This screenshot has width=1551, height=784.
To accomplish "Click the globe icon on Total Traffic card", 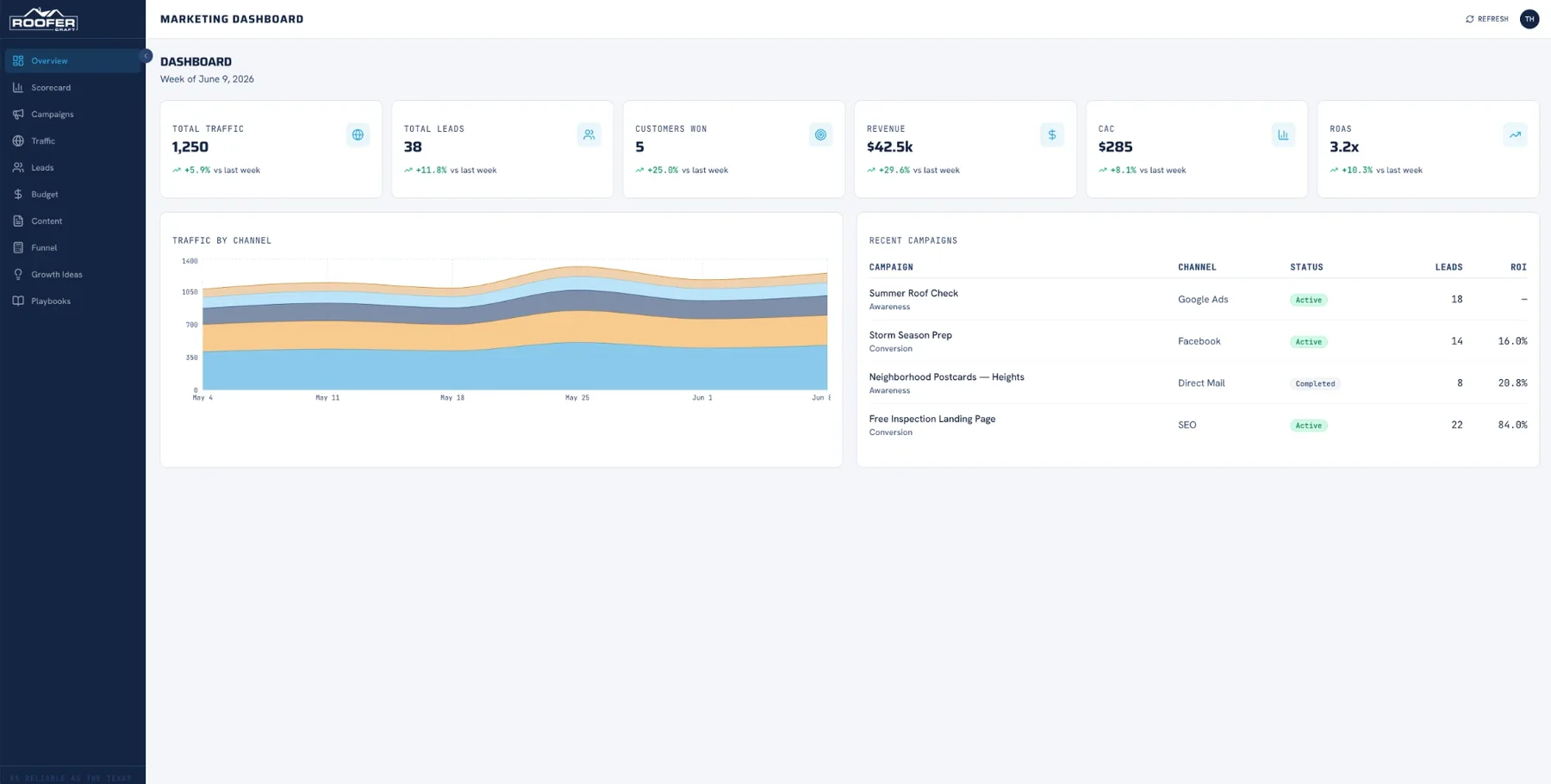I will [358, 135].
